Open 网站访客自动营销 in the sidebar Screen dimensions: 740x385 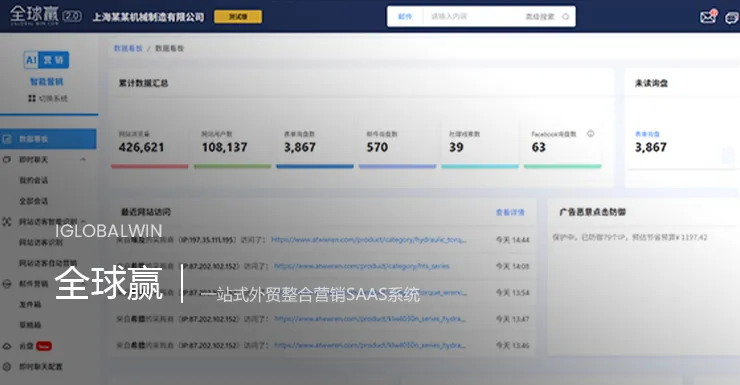48,263
